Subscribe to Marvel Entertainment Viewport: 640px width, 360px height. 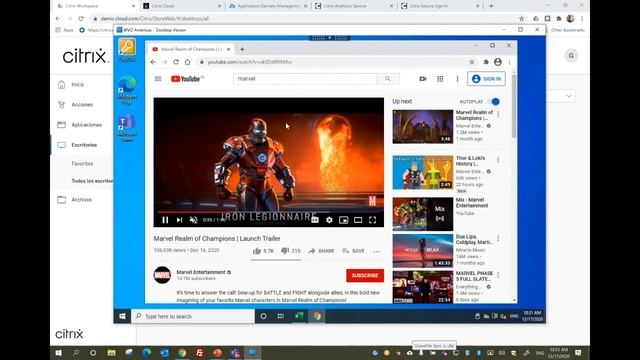[x=365, y=276]
